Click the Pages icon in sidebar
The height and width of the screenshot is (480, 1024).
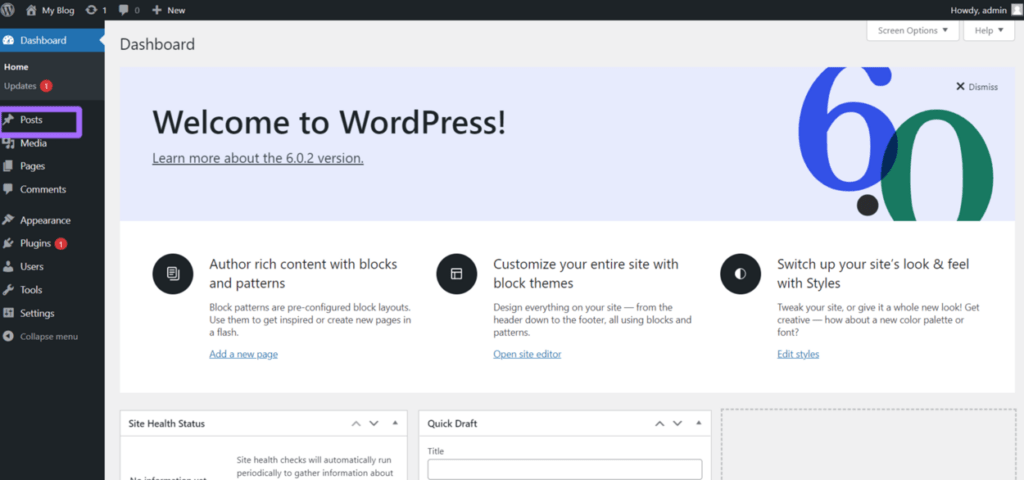tap(8, 167)
